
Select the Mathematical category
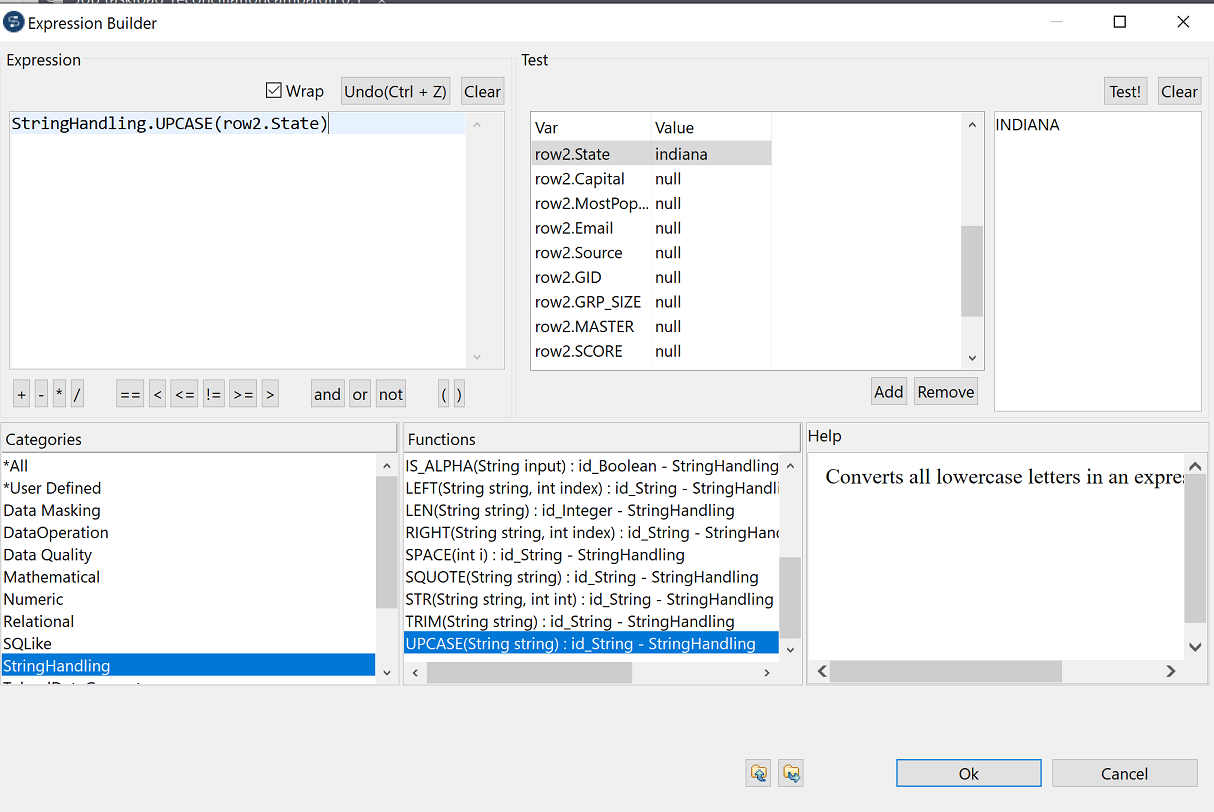(x=51, y=577)
